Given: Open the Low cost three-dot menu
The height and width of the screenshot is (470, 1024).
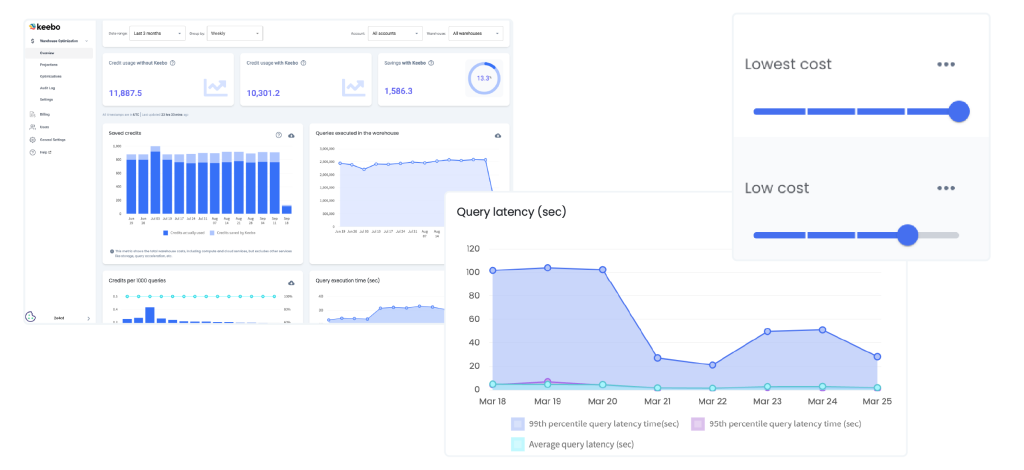Looking at the screenshot, I should [x=946, y=188].
